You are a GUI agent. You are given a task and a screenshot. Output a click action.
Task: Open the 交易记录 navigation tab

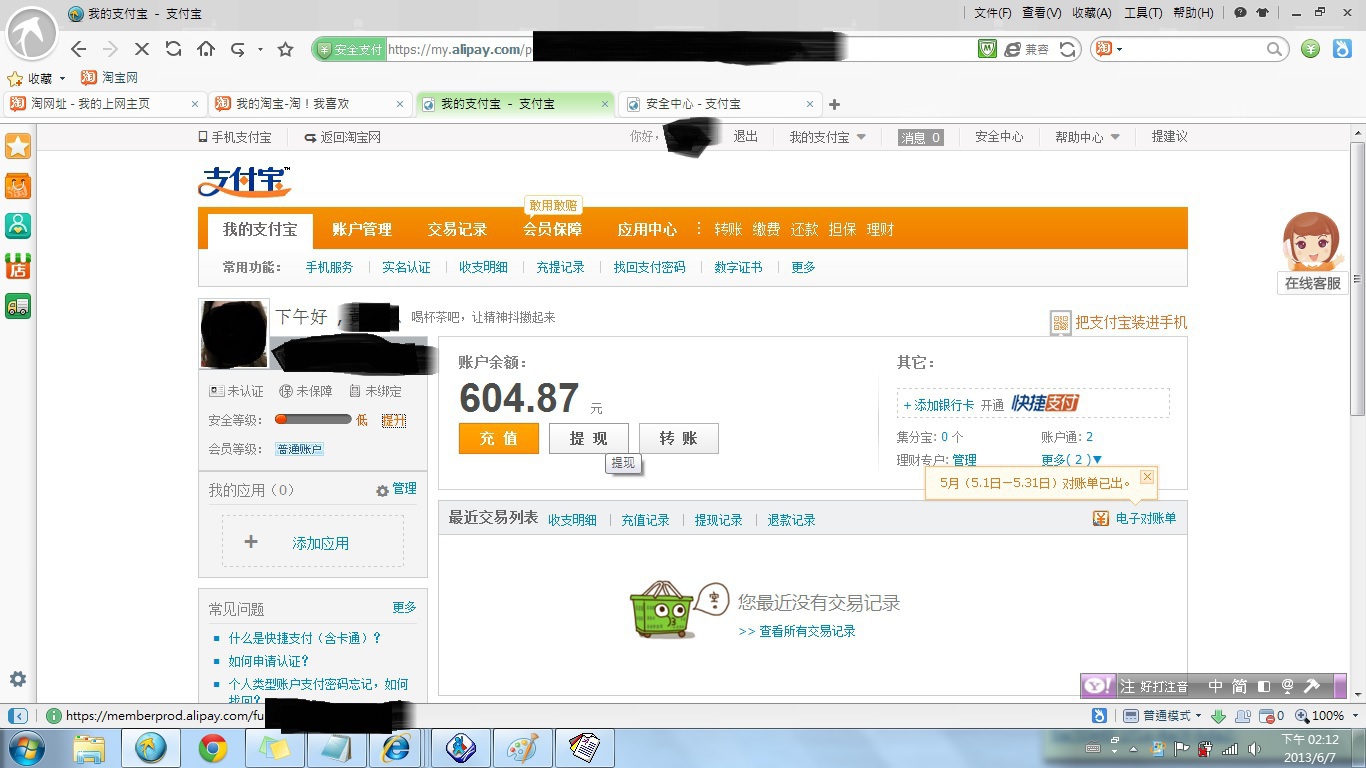pos(457,230)
